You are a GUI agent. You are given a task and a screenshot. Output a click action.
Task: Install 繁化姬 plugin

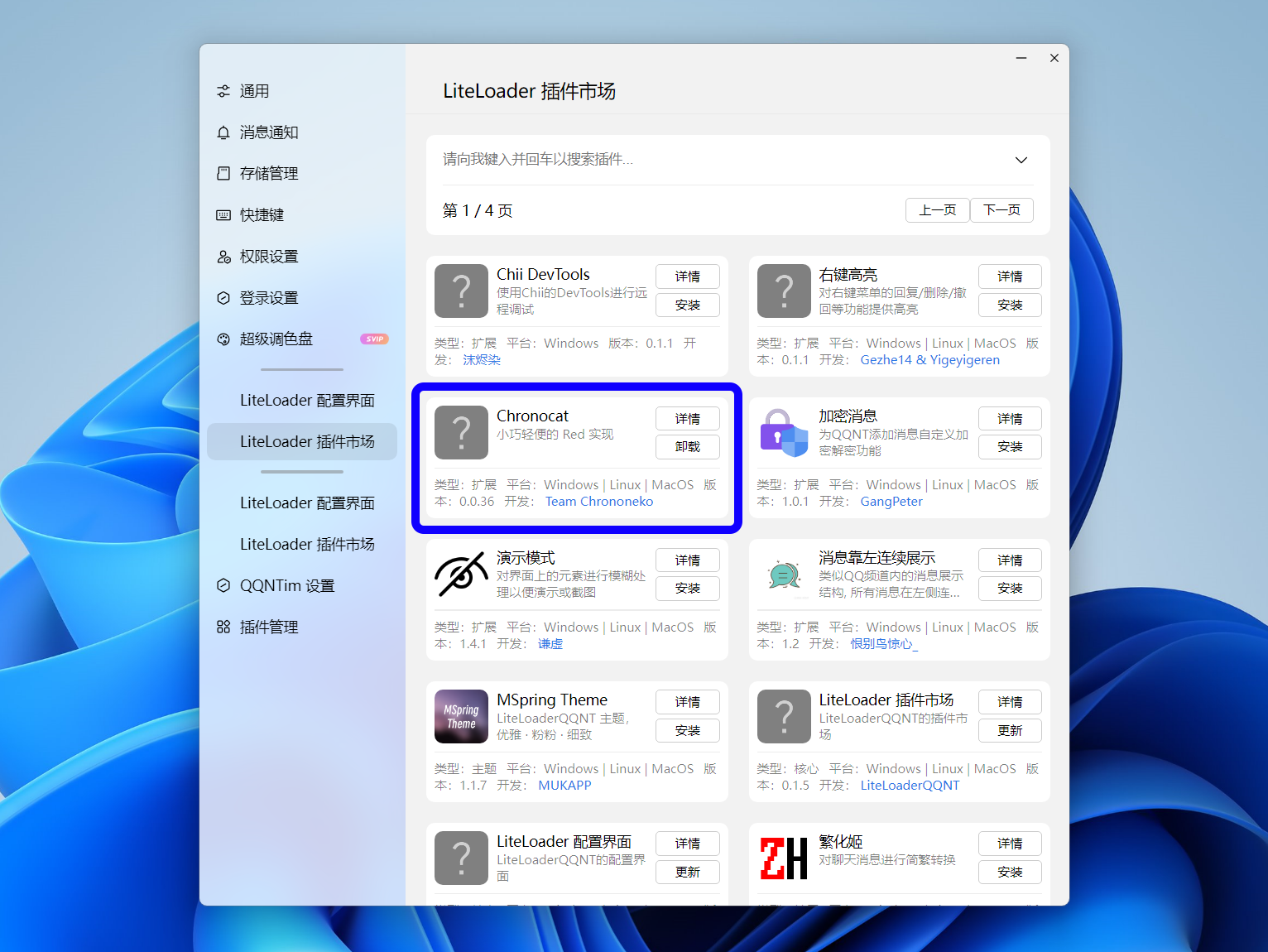[1010, 873]
